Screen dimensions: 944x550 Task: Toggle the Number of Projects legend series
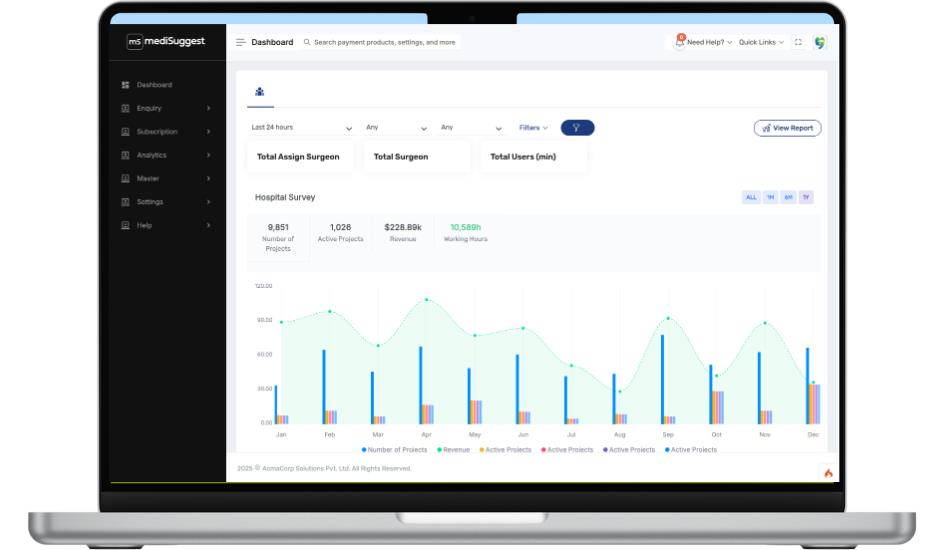pos(395,450)
